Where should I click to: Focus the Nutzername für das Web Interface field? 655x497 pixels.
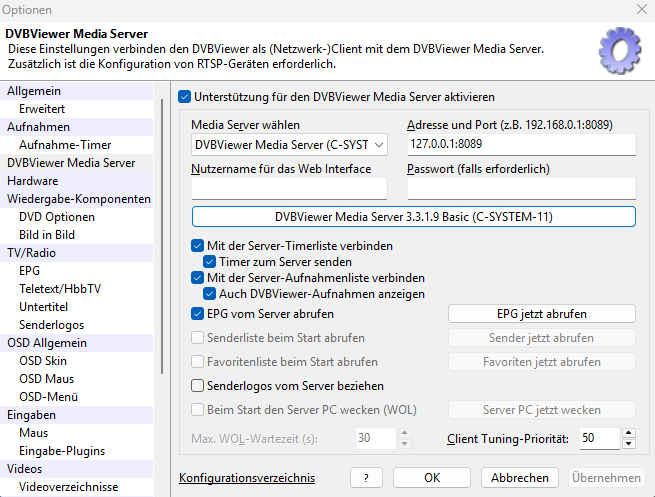[289, 188]
